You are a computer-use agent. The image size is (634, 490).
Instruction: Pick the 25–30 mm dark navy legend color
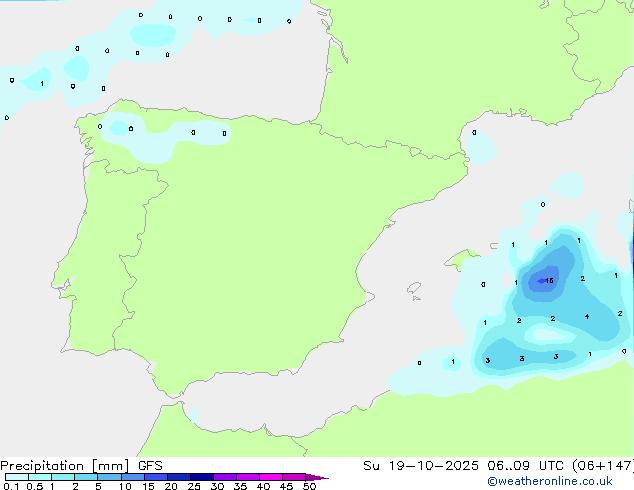(x=202, y=477)
